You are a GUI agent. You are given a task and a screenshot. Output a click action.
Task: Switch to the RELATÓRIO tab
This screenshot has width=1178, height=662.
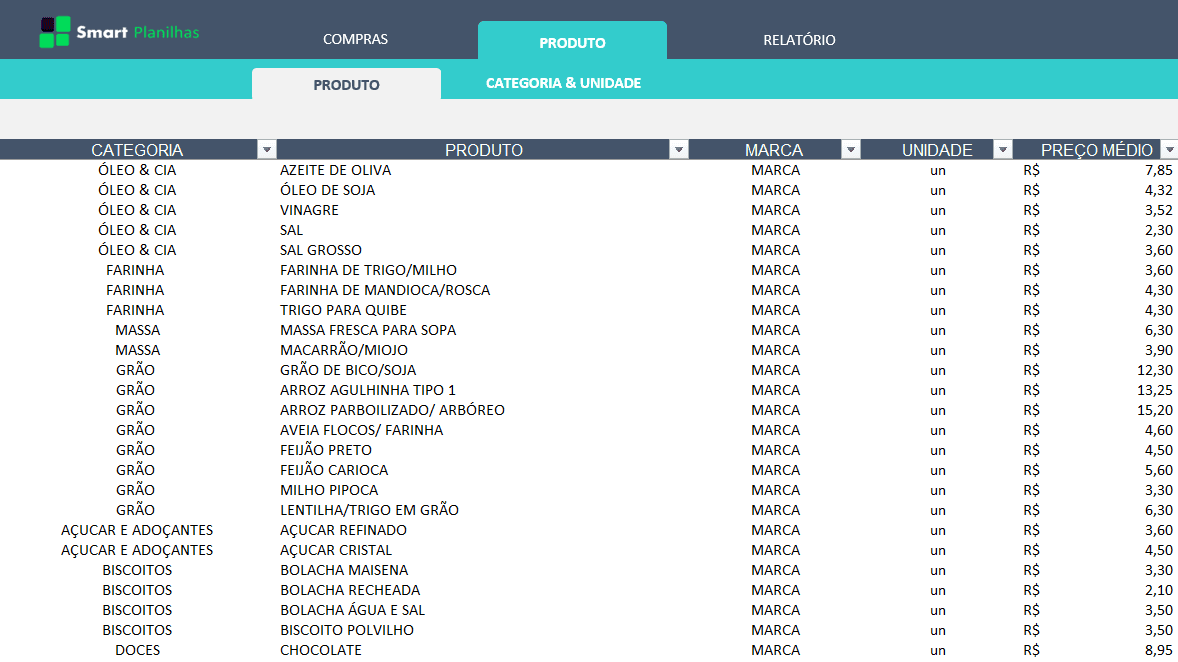coord(799,40)
